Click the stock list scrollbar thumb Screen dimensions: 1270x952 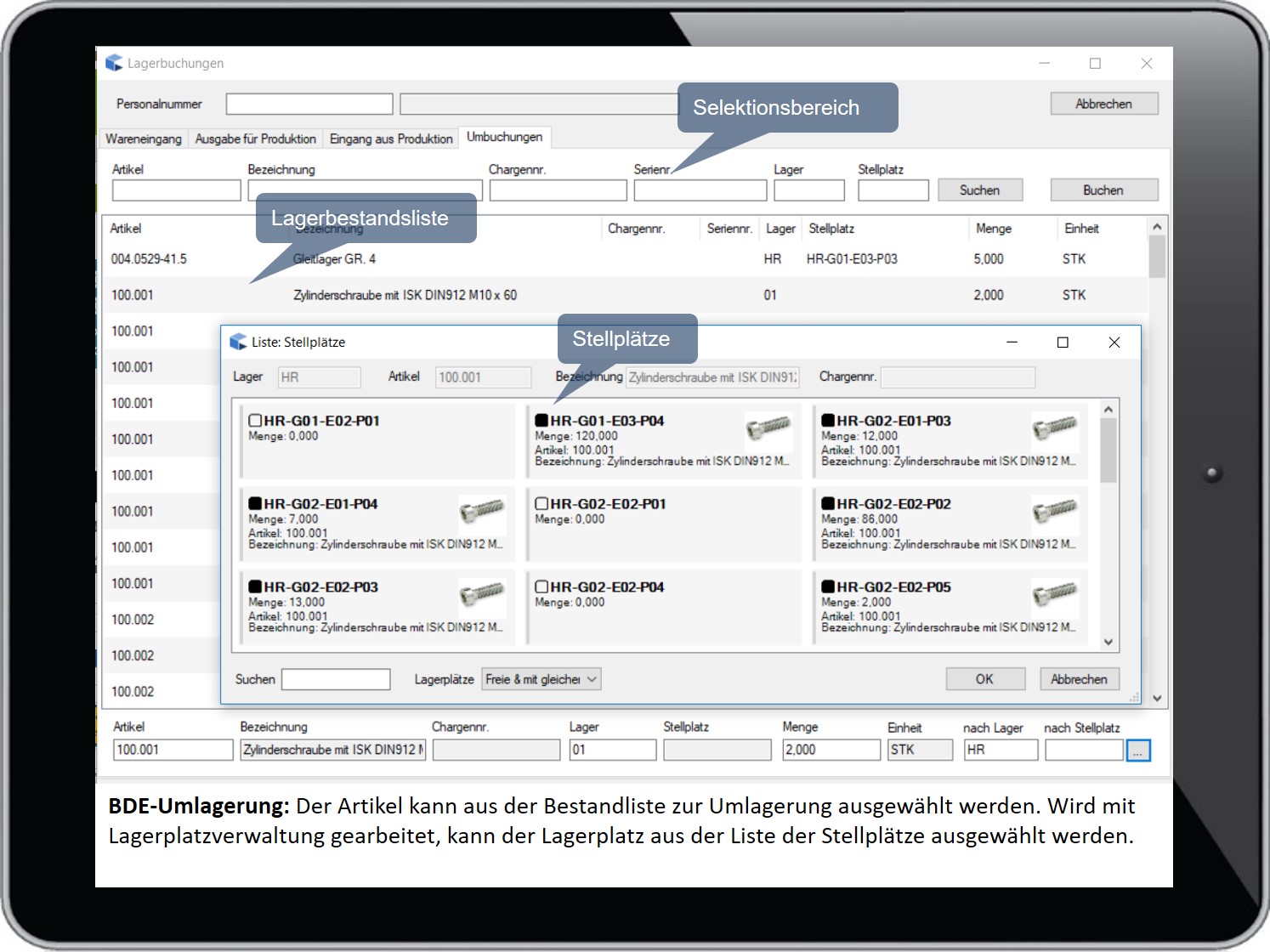click(x=1157, y=257)
